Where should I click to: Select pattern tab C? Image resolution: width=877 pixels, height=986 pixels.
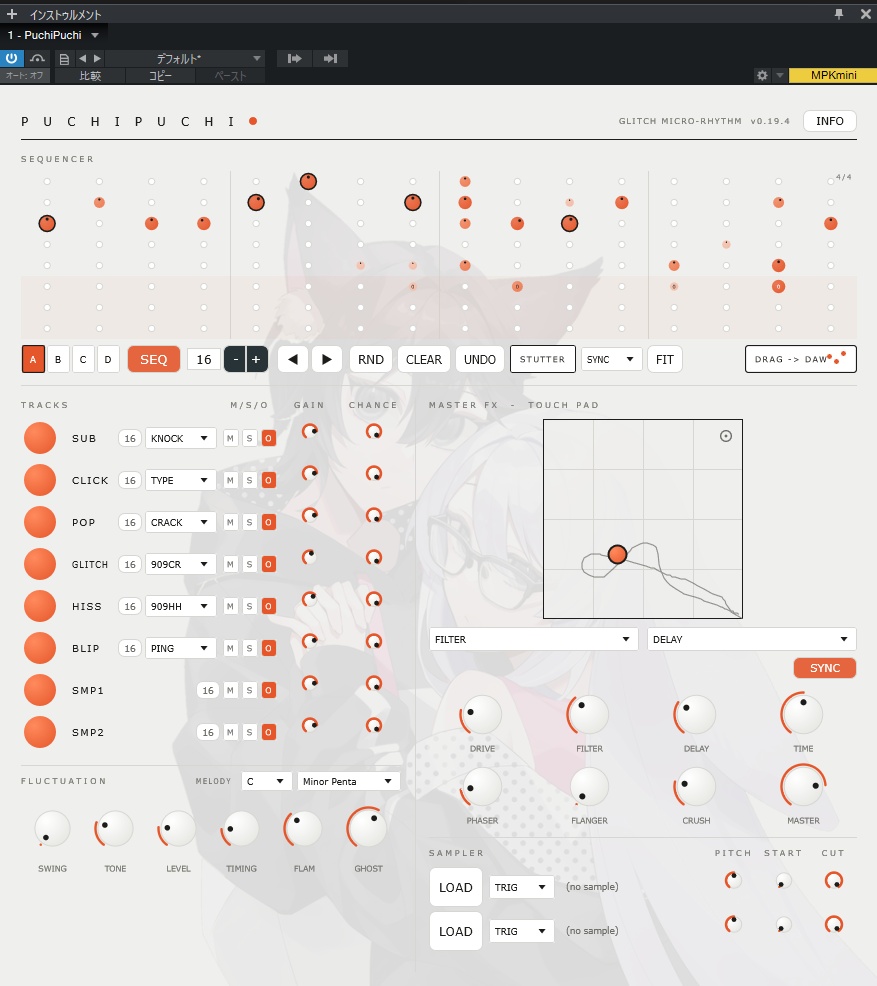(83, 359)
